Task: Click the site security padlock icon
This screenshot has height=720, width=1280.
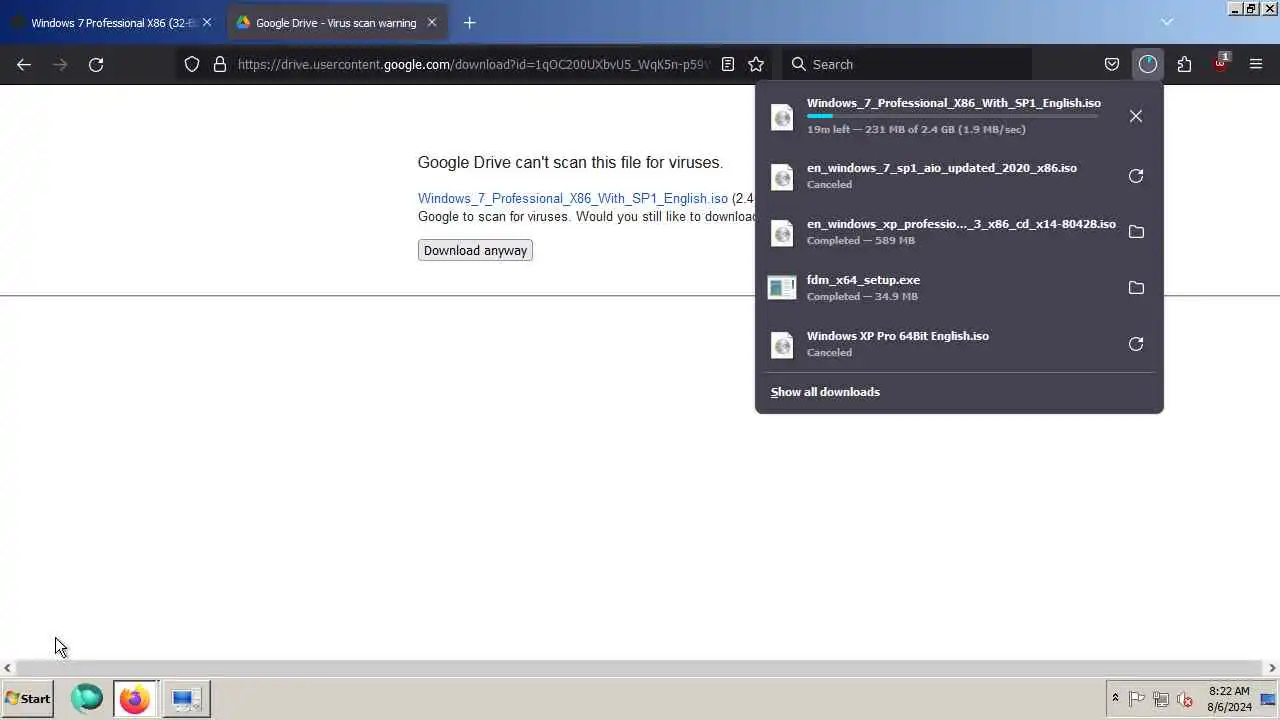Action: (220, 64)
